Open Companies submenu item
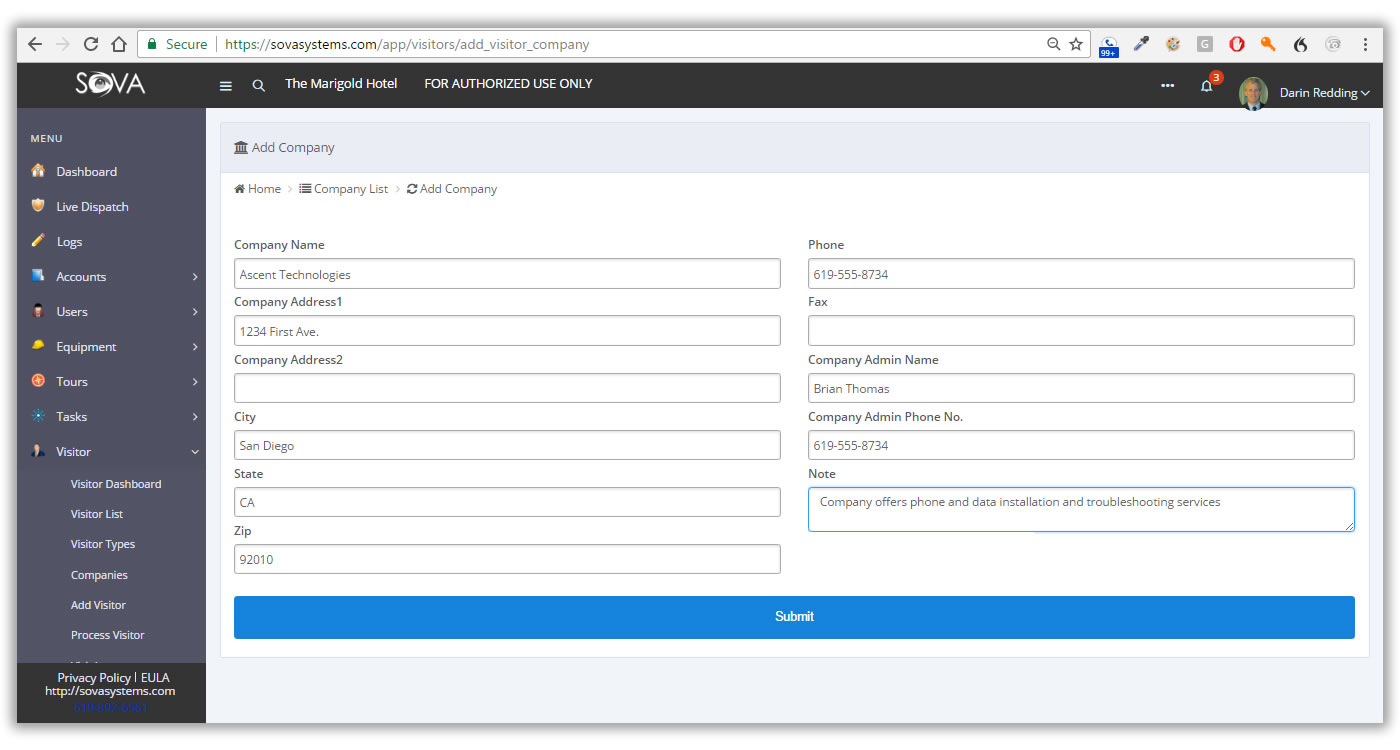Viewport: 1400px width, 750px height. (99, 575)
